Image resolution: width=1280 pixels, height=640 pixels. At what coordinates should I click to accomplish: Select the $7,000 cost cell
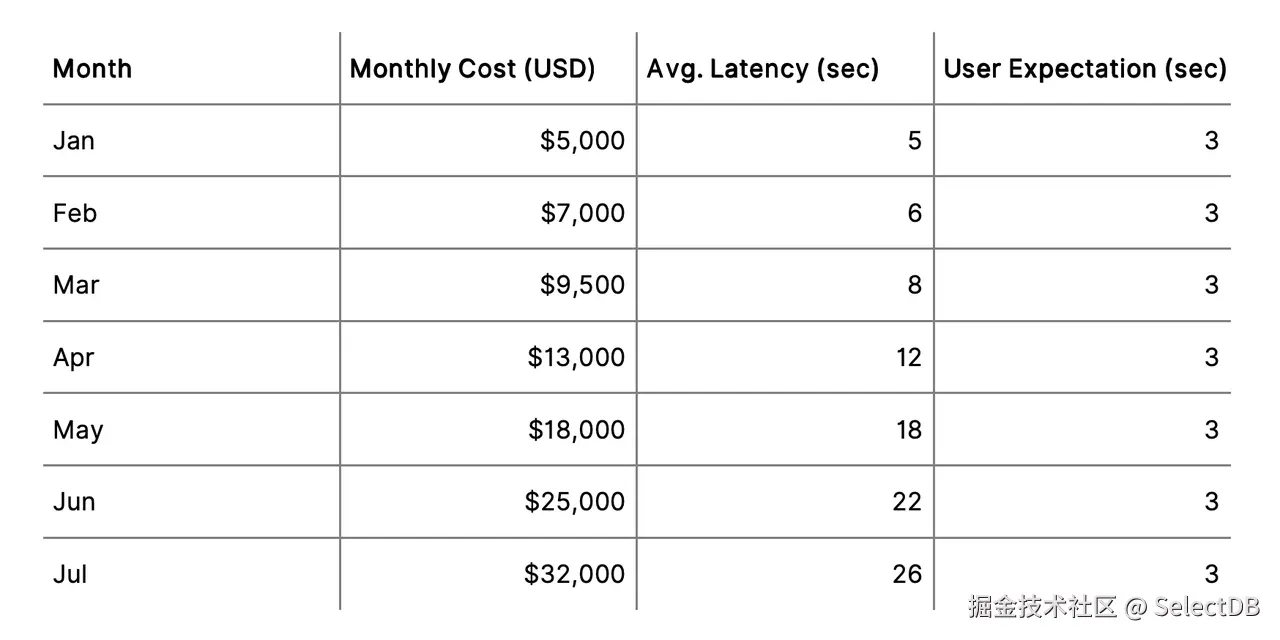coord(582,213)
